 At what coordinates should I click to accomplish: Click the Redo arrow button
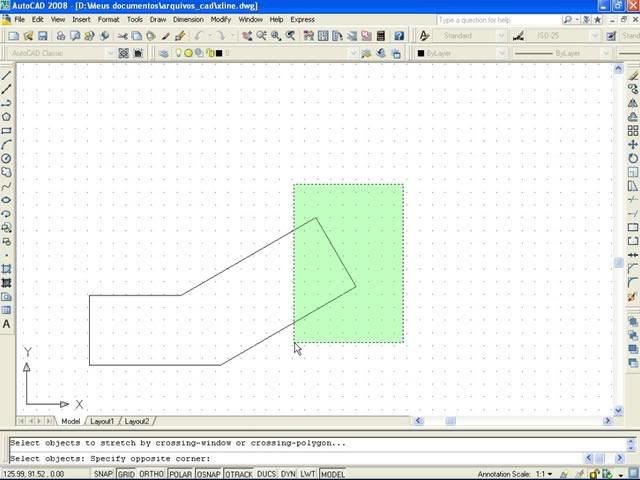(220, 36)
